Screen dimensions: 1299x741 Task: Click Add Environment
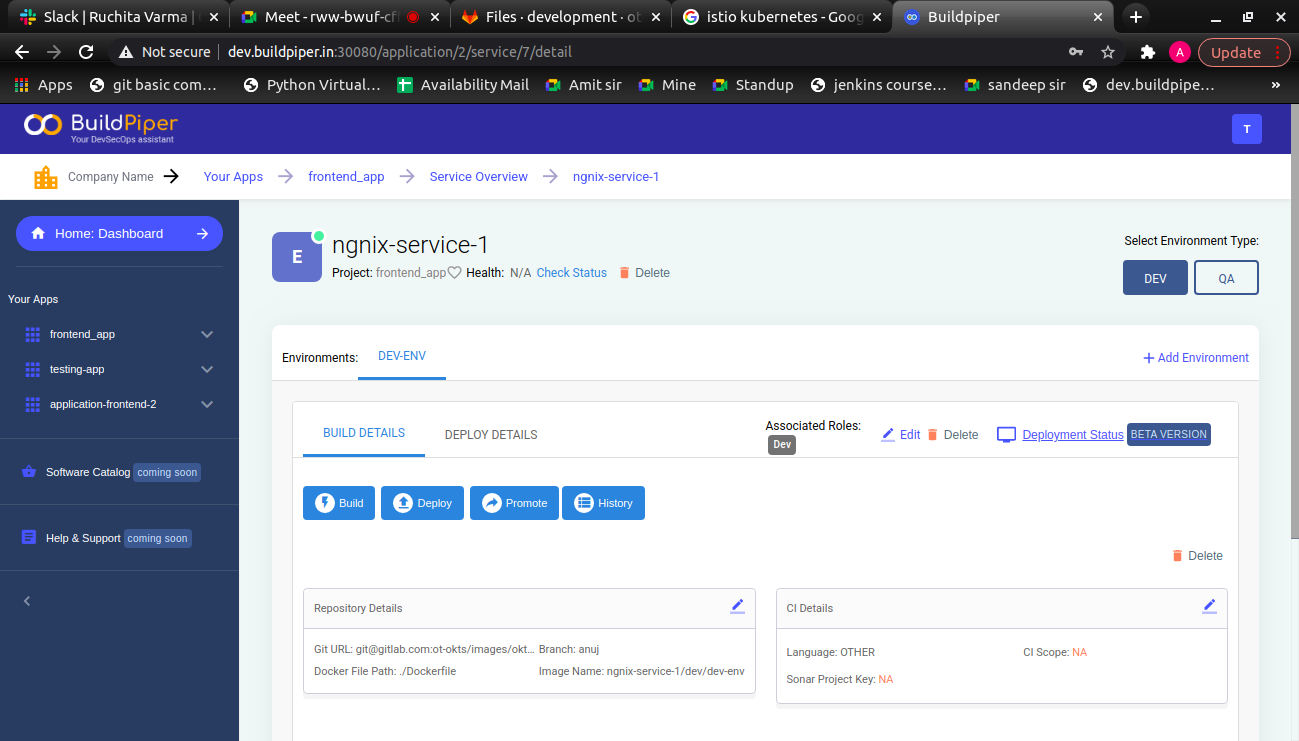point(1196,358)
